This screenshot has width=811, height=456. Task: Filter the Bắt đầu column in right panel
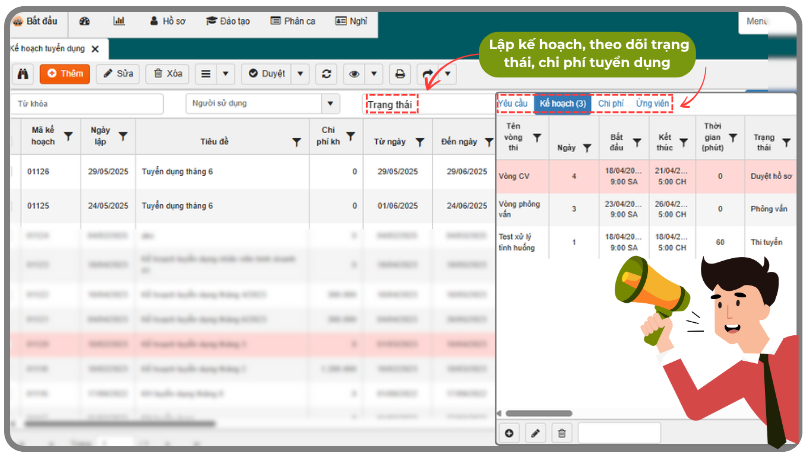click(x=637, y=142)
